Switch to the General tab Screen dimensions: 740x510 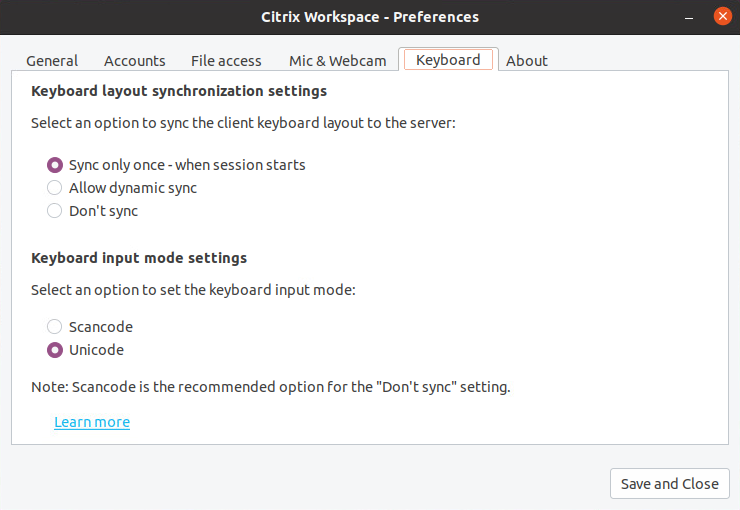click(52, 61)
